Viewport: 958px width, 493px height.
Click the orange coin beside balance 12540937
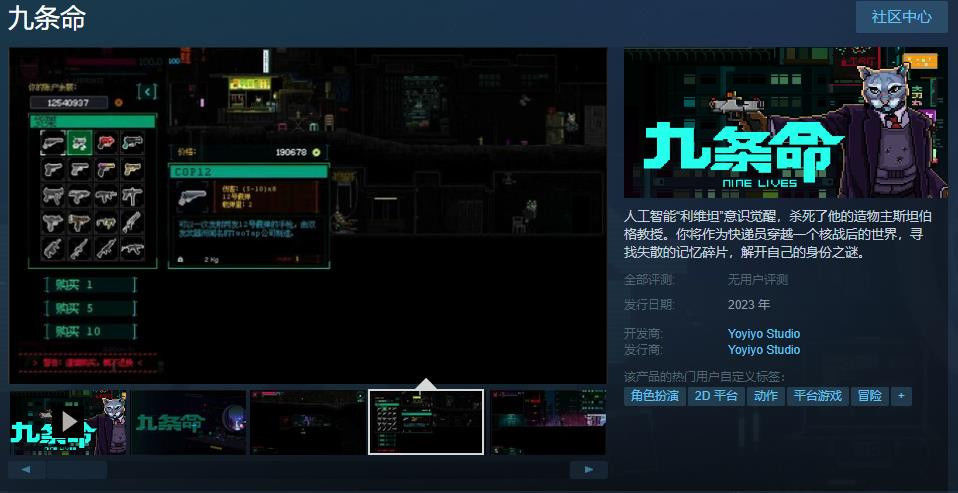119,103
